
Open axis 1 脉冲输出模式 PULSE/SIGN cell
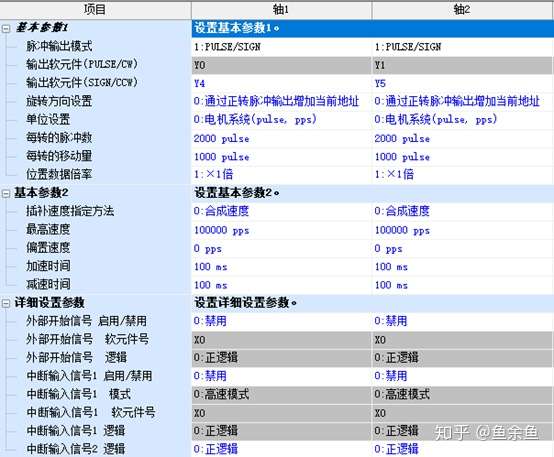coord(281,47)
